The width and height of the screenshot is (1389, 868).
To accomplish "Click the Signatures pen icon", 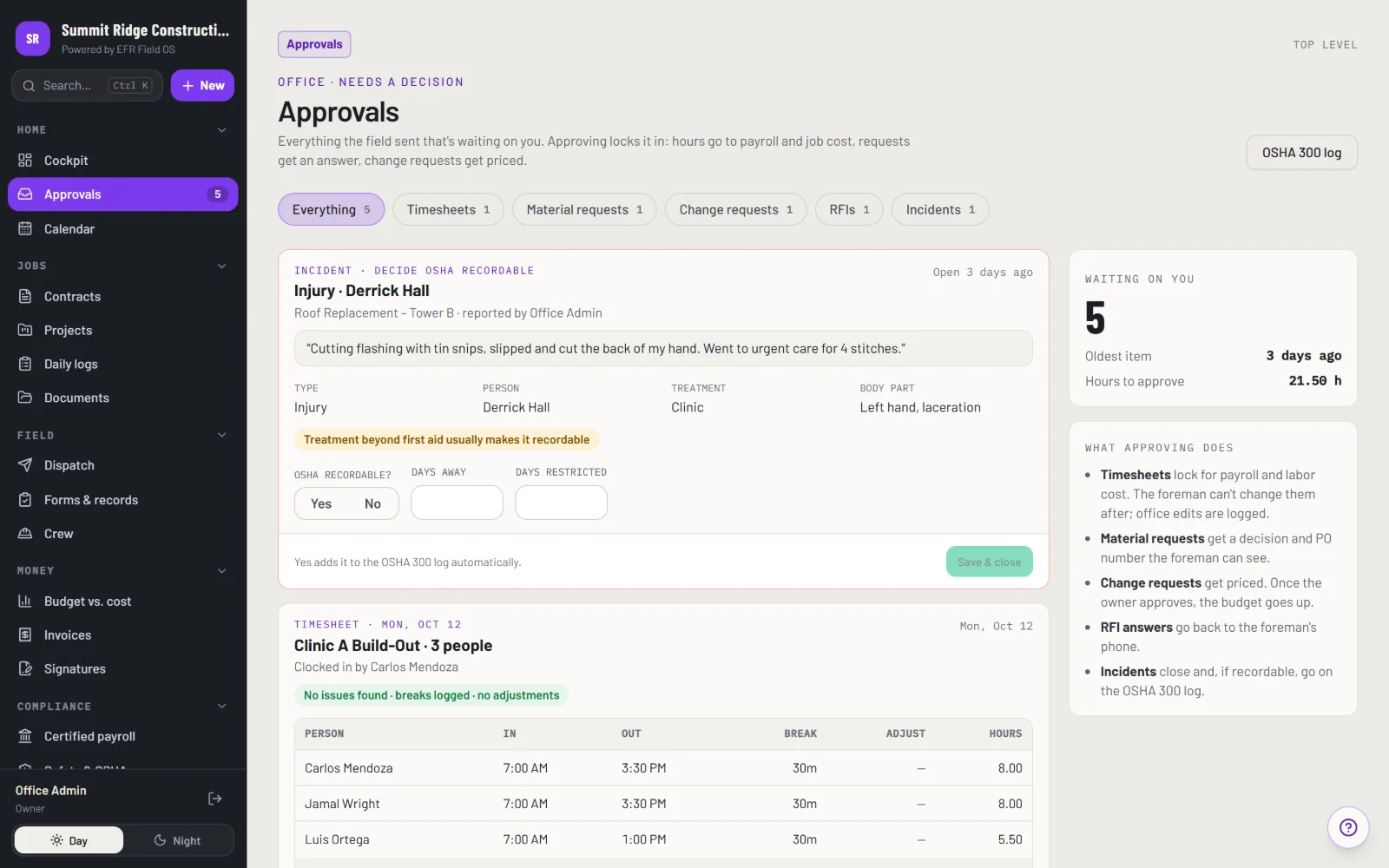I will (x=25, y=669).
